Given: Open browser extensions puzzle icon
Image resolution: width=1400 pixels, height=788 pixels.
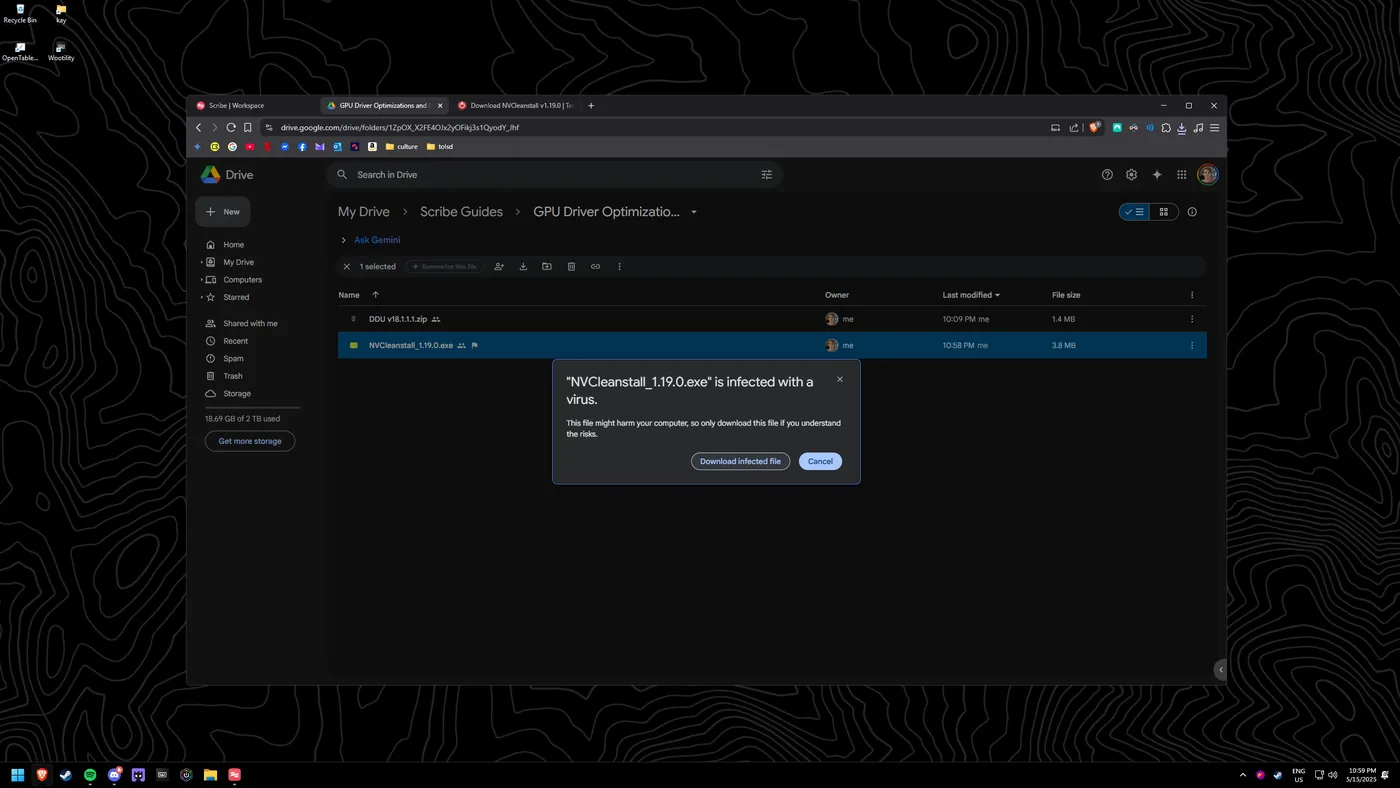Looking at the screenshot, I should tap(1165, 128).
